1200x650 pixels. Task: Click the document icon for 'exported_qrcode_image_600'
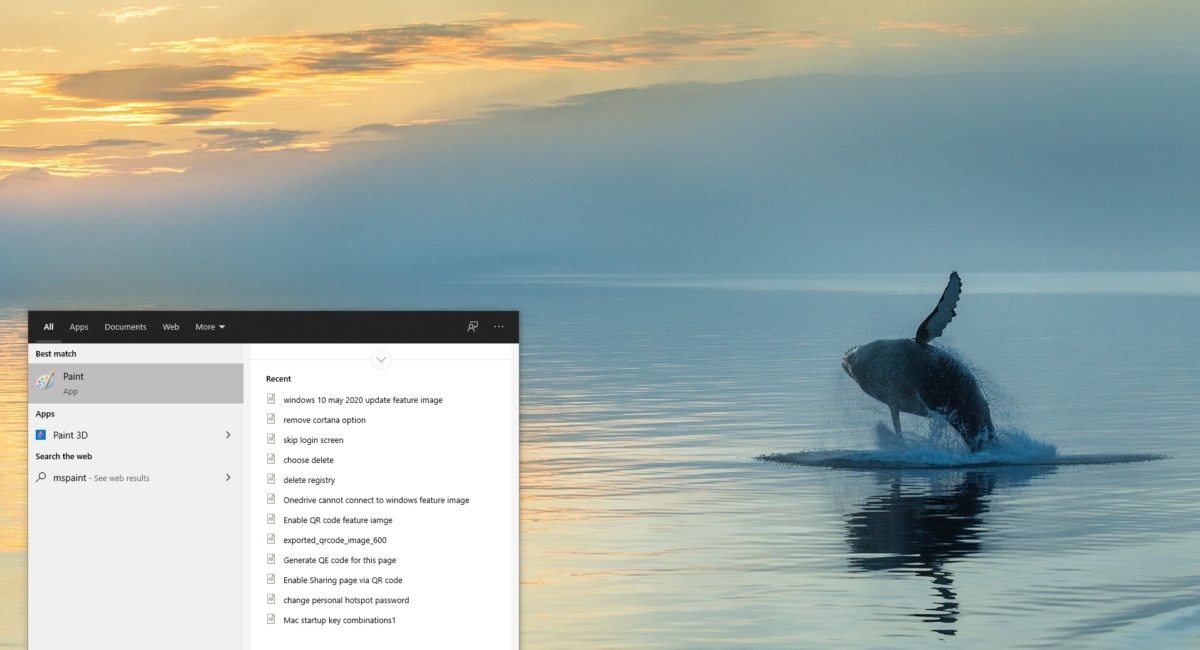click(x=271, y=539)
